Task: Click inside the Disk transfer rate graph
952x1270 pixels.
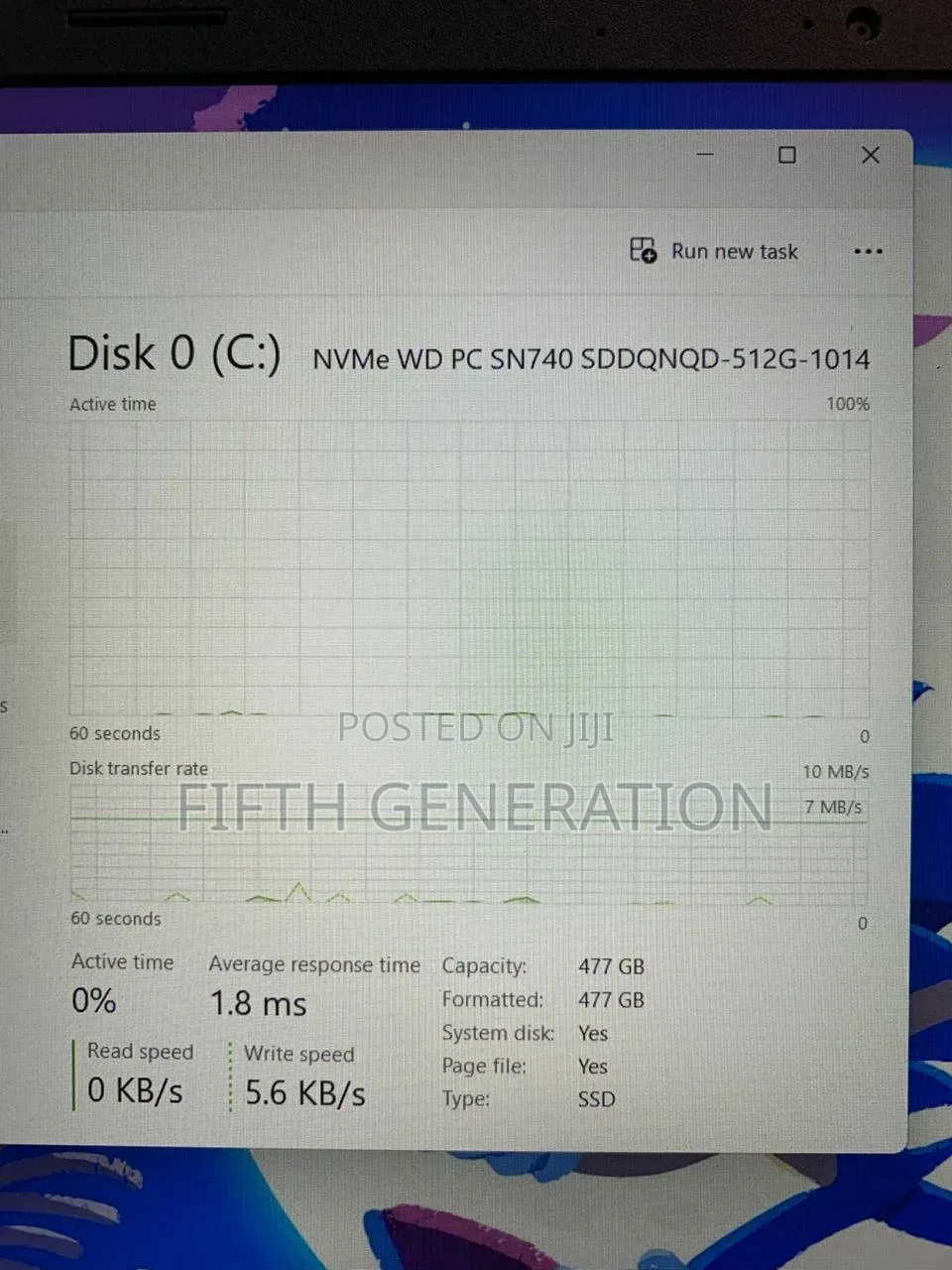Action: click(469, 843)
